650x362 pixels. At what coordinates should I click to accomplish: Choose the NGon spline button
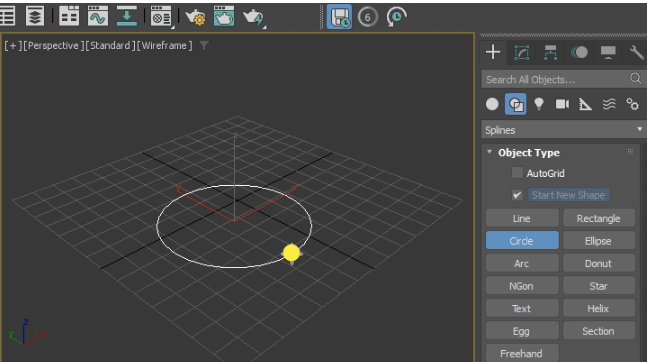pyautogui.click(x=522, y=286)
